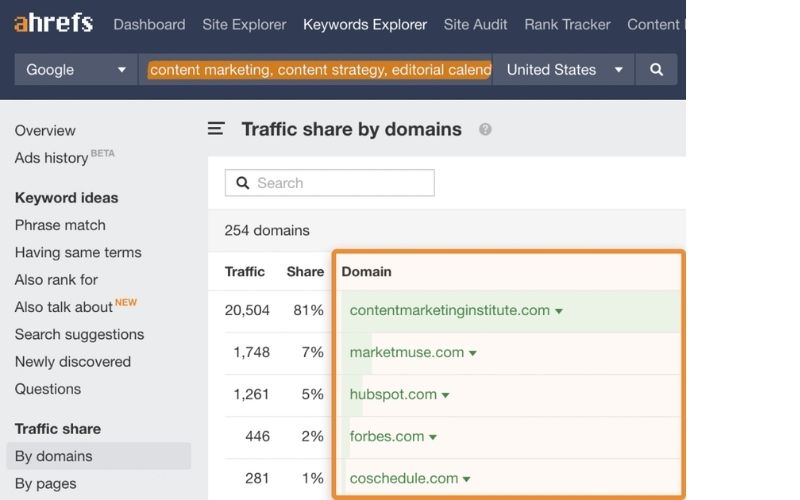This screenshot has width=800, height=500.
Task: Click the search magnifier button in header
Action: (656, 69)
